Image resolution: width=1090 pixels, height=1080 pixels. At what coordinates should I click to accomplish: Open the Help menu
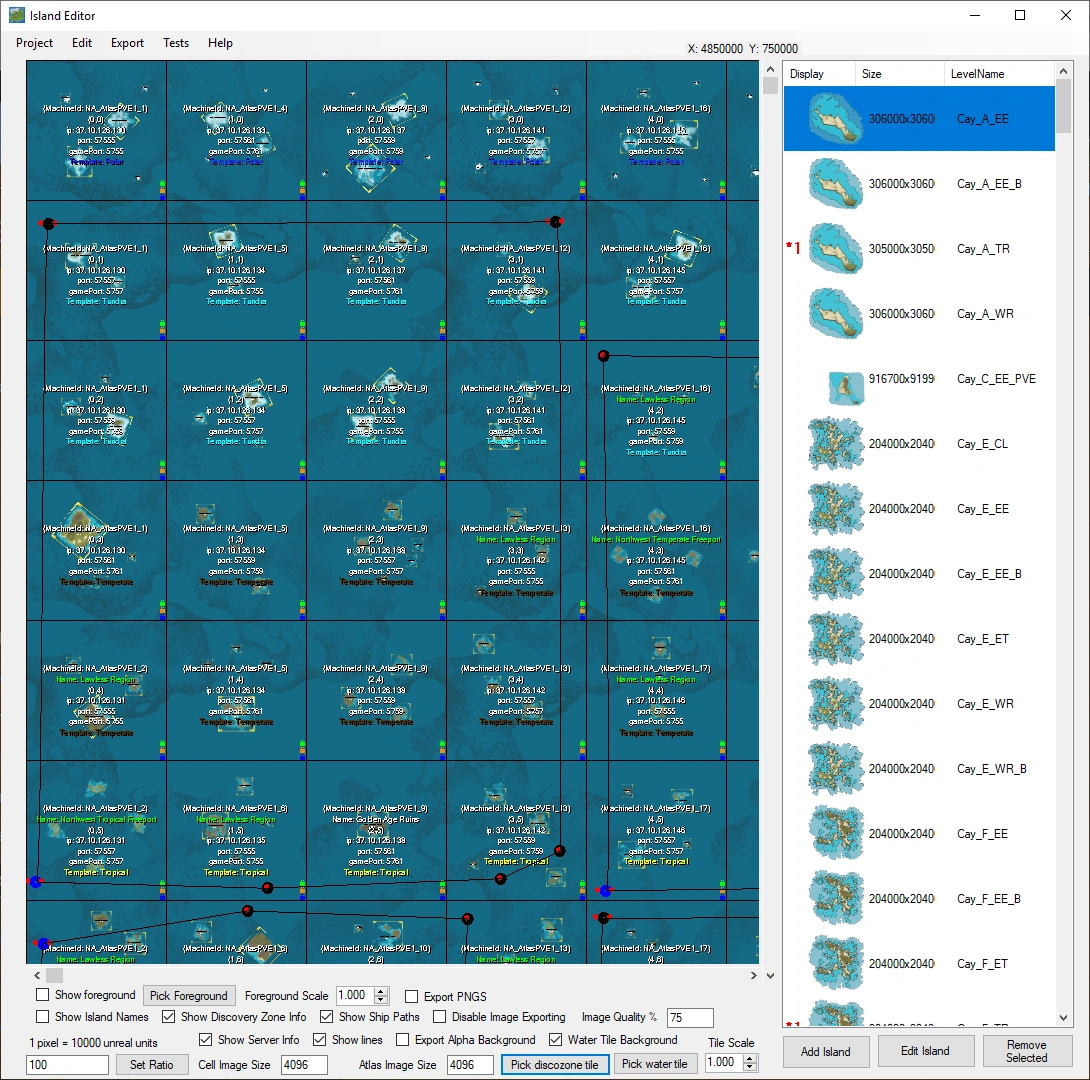[x=220, y=43]
